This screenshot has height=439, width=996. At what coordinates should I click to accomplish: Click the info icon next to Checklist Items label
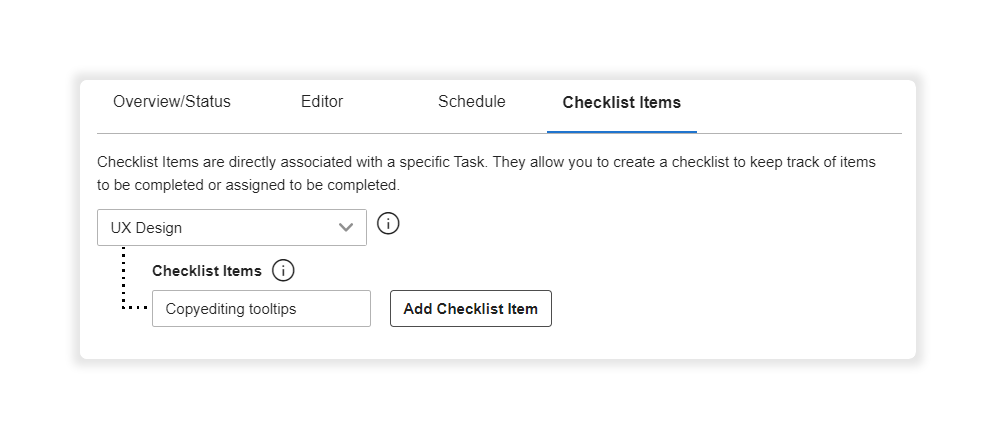(x=283, y=270)
